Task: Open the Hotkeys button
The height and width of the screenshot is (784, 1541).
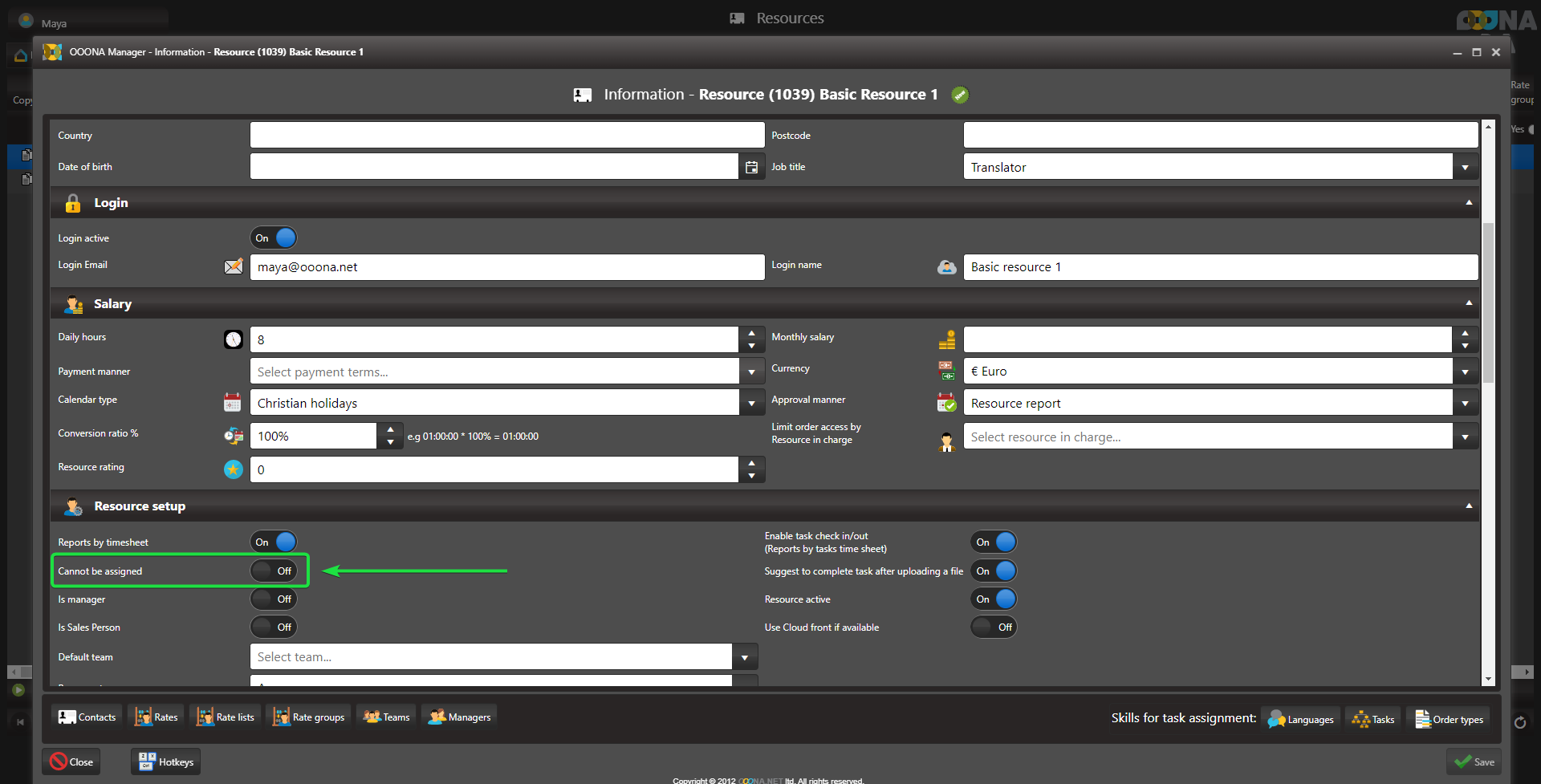Action: (166, 762)
